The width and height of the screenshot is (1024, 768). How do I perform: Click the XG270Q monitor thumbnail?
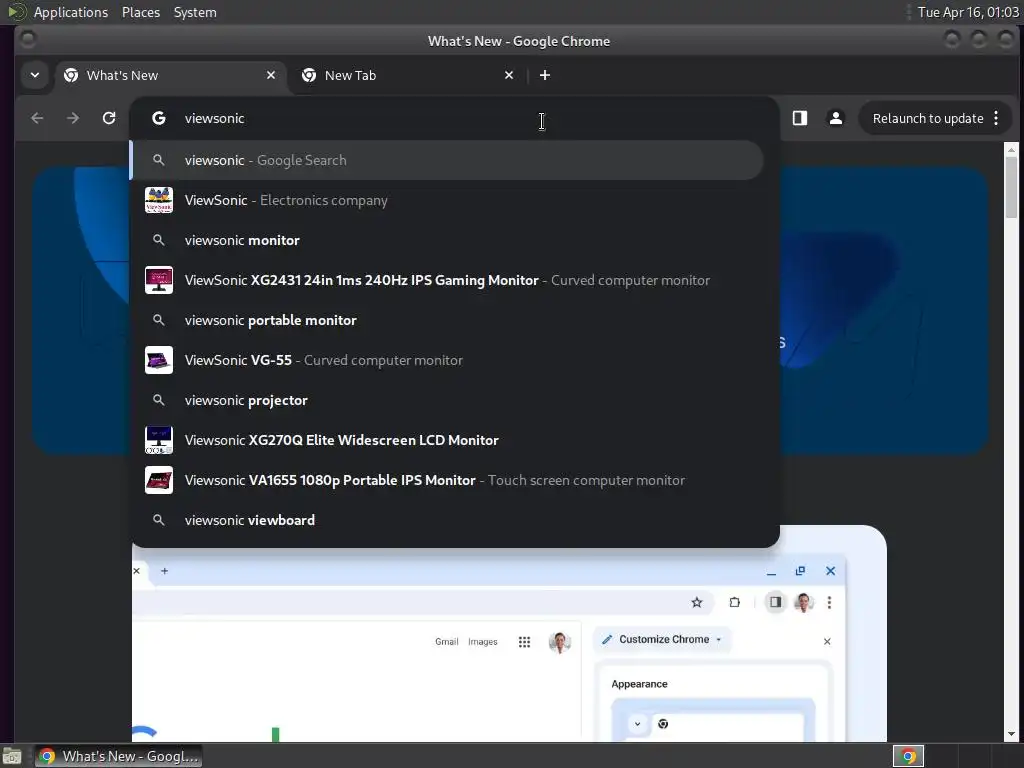pyautogui.click(x=159, y=440)
